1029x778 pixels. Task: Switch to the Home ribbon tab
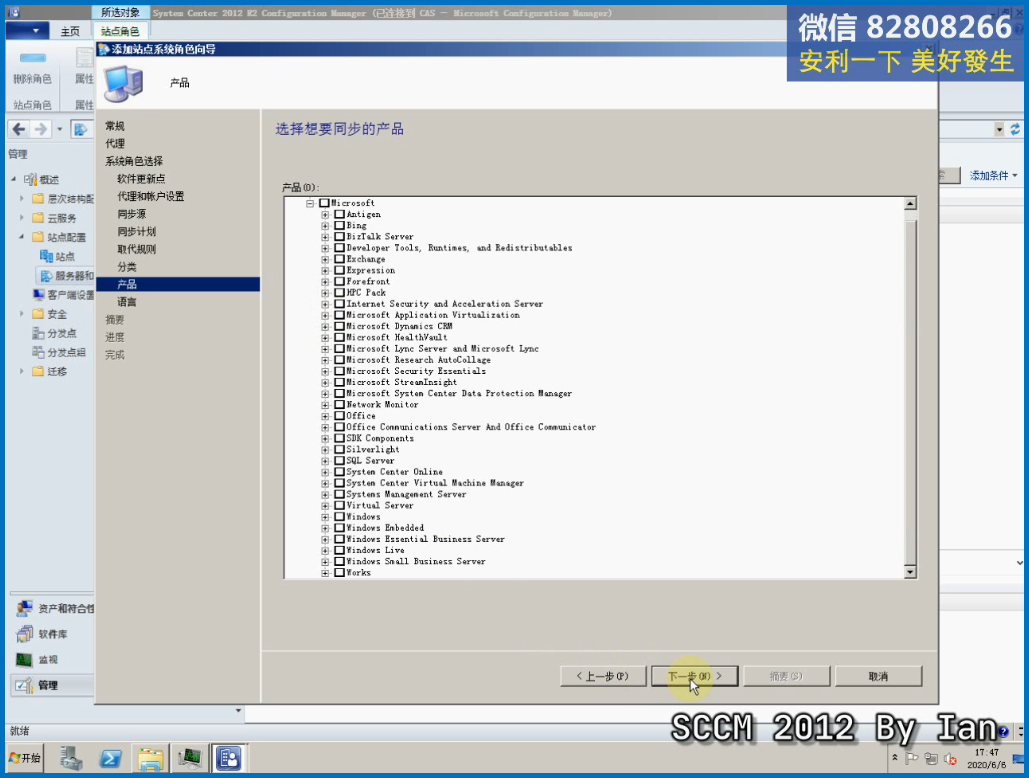[x=70, y=31]
